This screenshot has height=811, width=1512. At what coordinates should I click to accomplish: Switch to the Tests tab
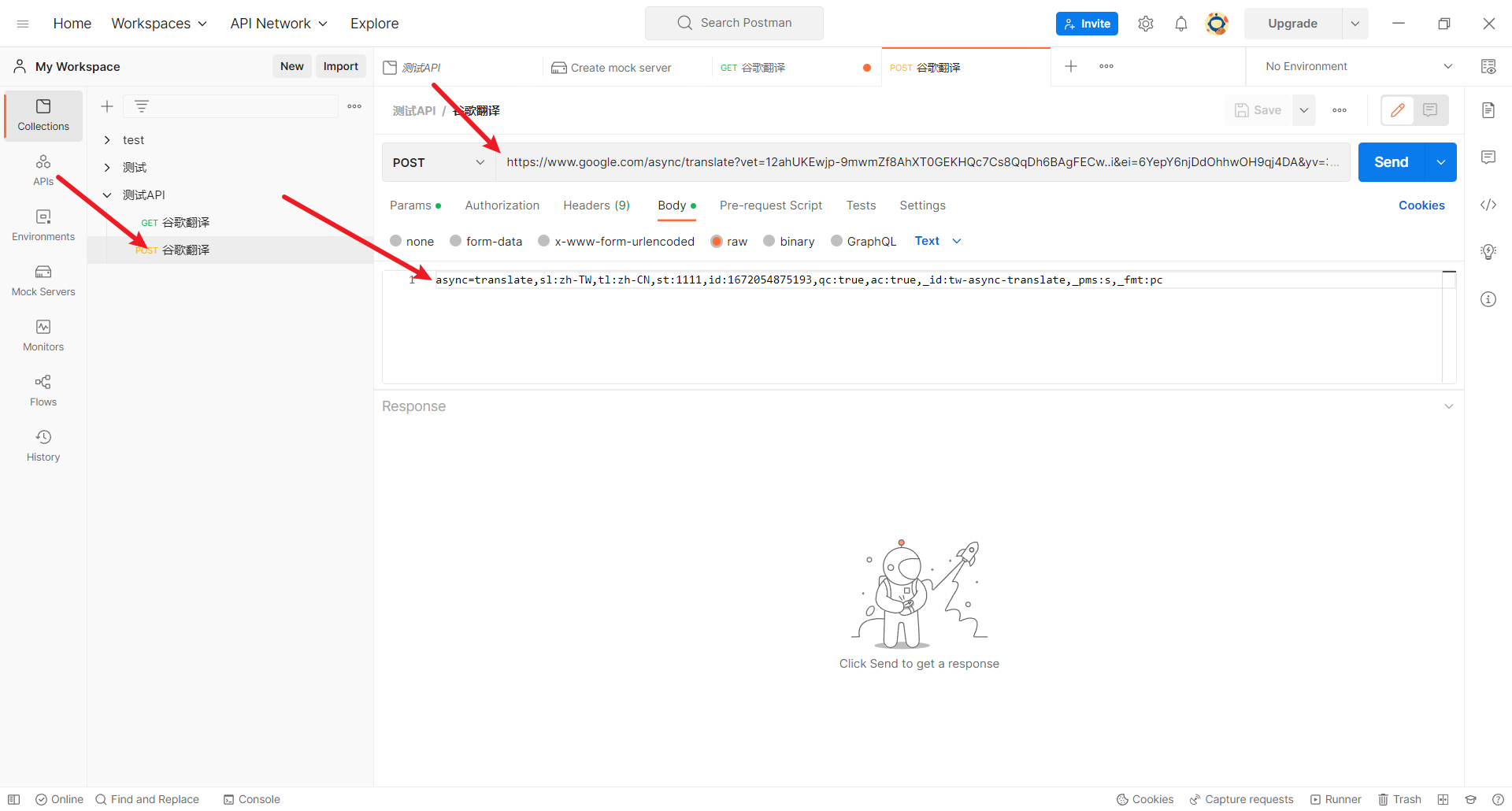[x=861, y=206]
